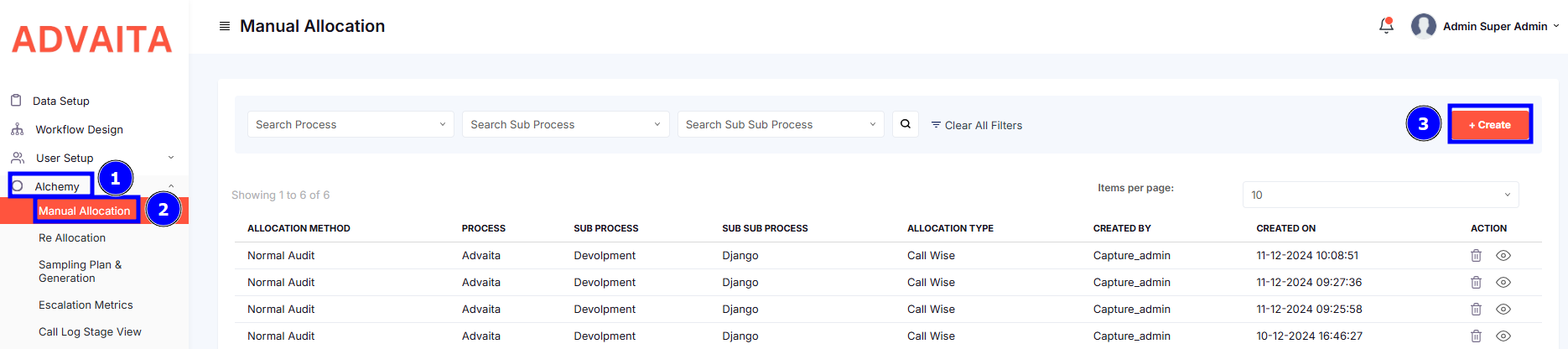The height and width of the screenshot is (349, 1568).
Task: View the 11-12-2024 09:27:36 allocation
Action: click(1503, 282)
